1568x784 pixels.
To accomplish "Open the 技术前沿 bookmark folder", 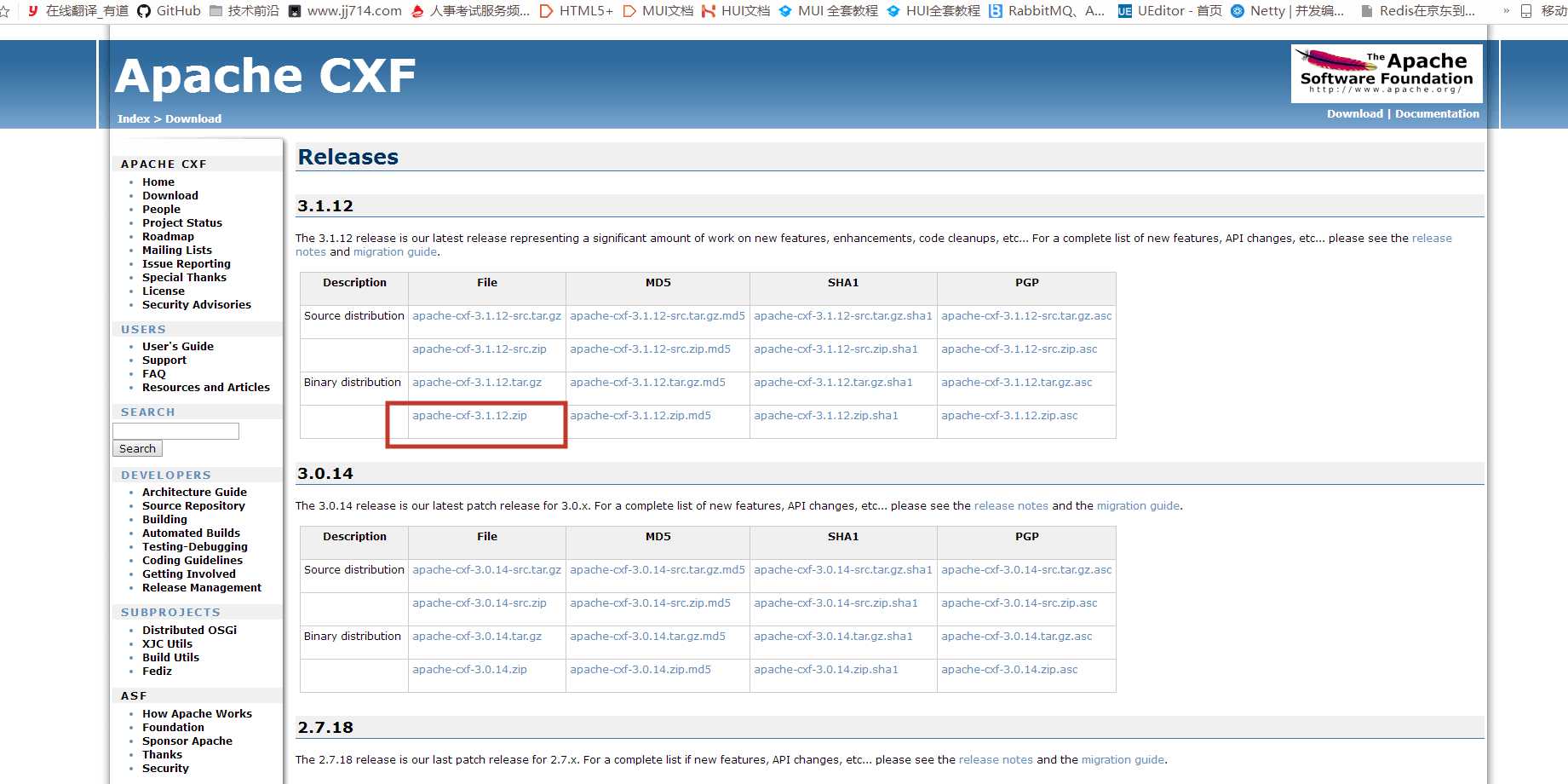I will pos(244,11).
